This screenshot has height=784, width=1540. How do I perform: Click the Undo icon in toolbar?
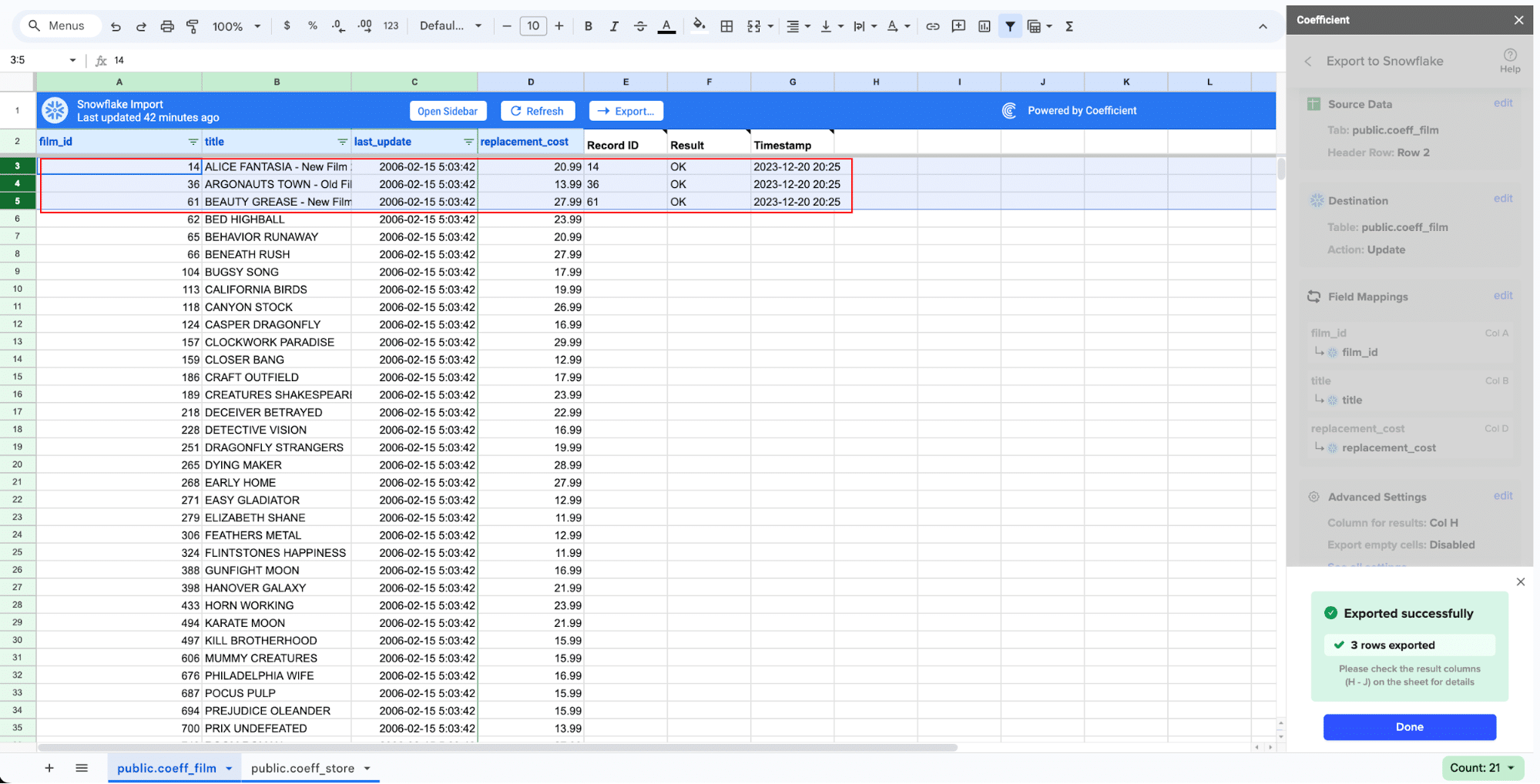[x=116, y=26]
